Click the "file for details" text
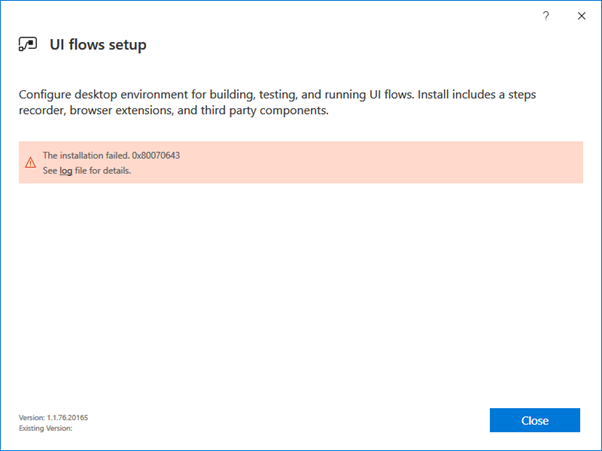Viewport: 602px width, 451px height. [x=103, y=171]
